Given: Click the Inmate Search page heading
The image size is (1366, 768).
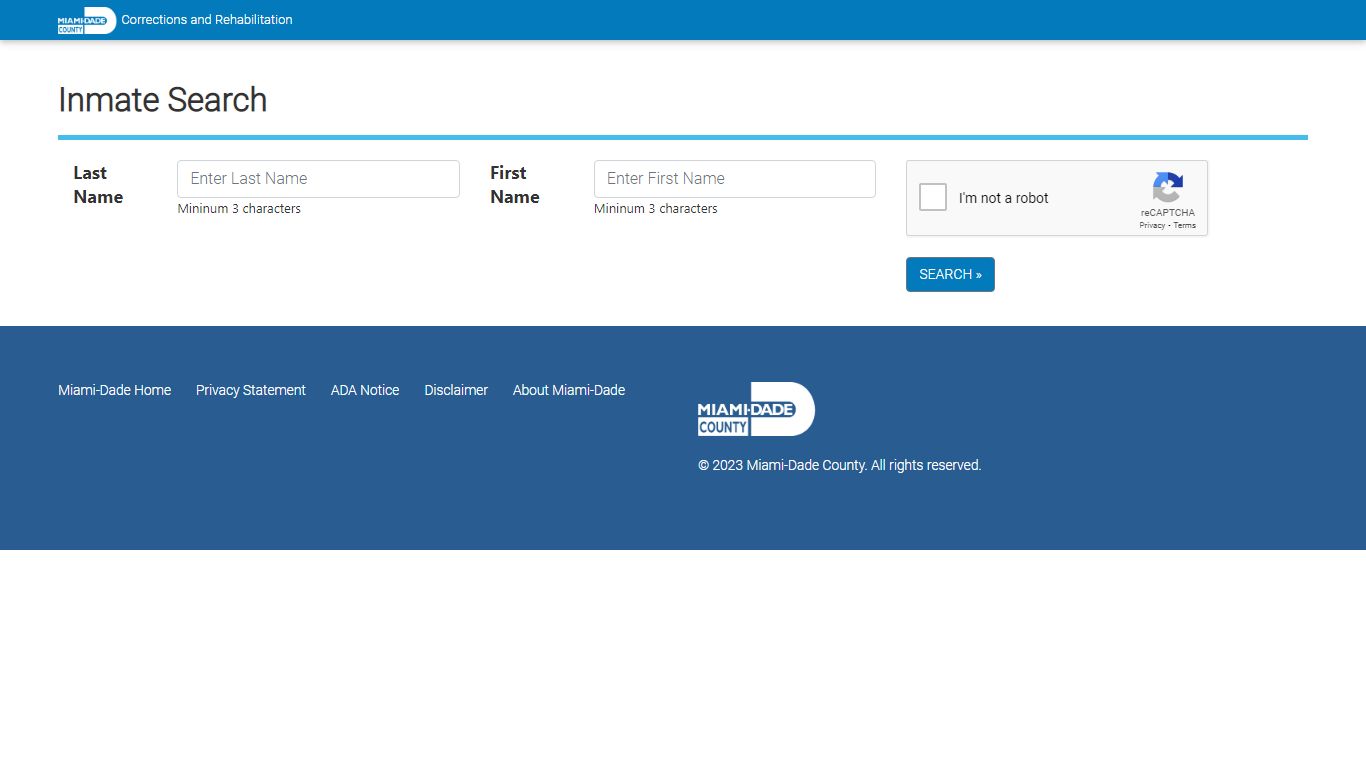Looking at the screenshot, I should [163, 100].
